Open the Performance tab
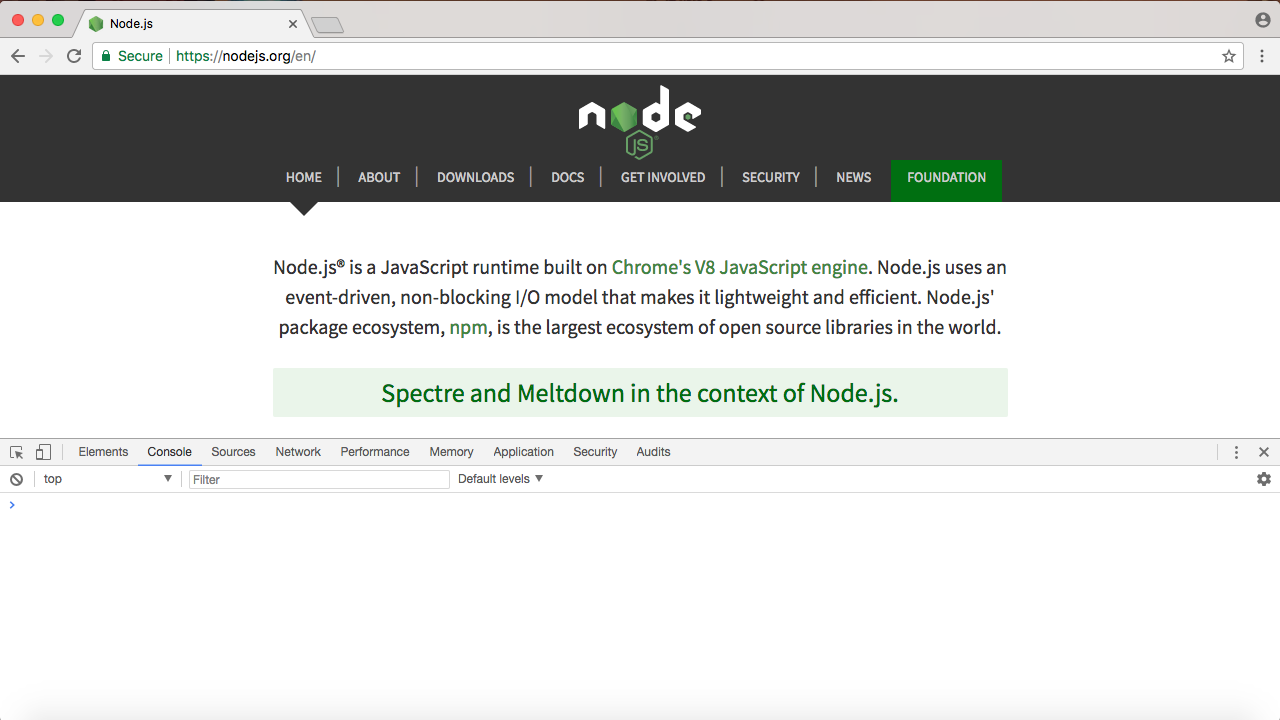This screenshot has width=1280, height=720. pyautogui.click(x=375, y=452)
